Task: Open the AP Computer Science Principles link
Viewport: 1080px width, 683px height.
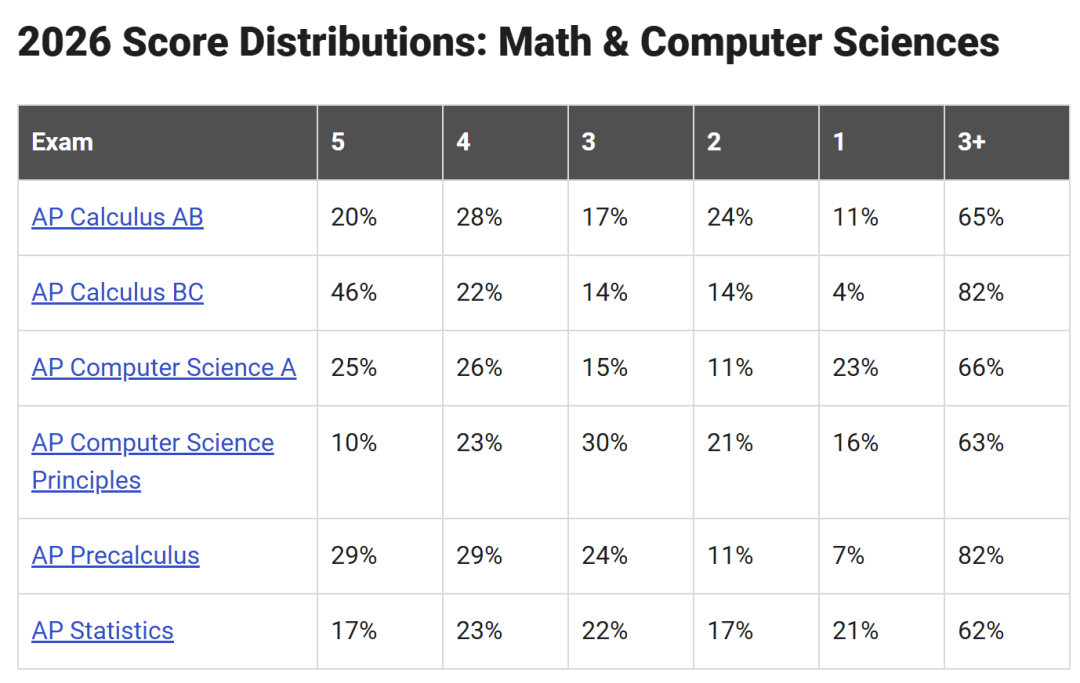Action: pyautogui.click(x=152, y=461)
